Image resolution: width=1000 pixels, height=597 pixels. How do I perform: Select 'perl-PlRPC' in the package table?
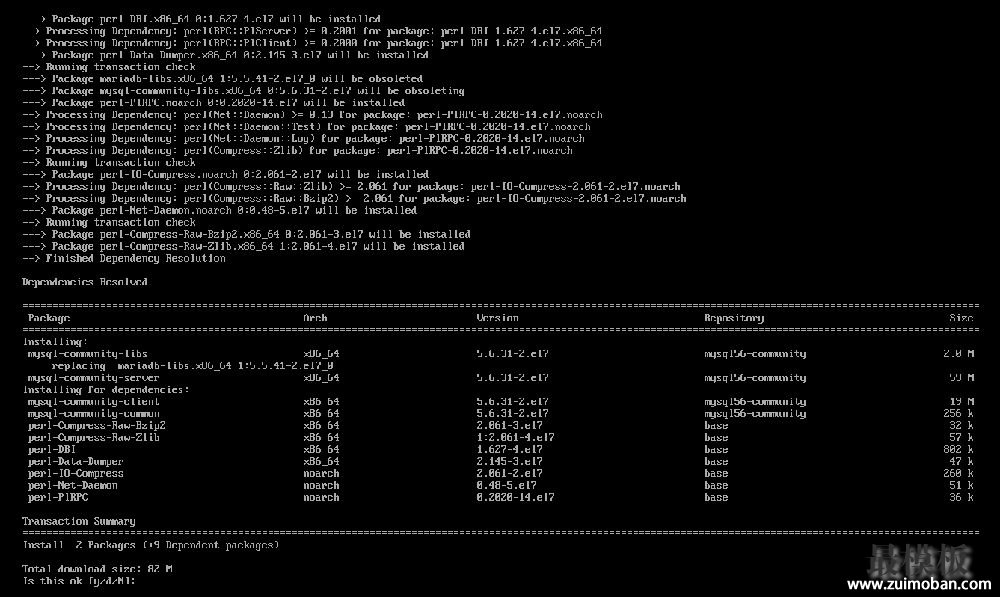click(58, 498)
